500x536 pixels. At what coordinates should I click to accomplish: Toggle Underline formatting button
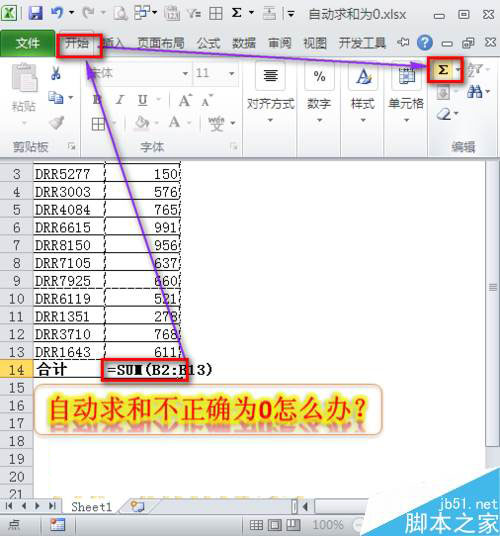coord(143,100)
